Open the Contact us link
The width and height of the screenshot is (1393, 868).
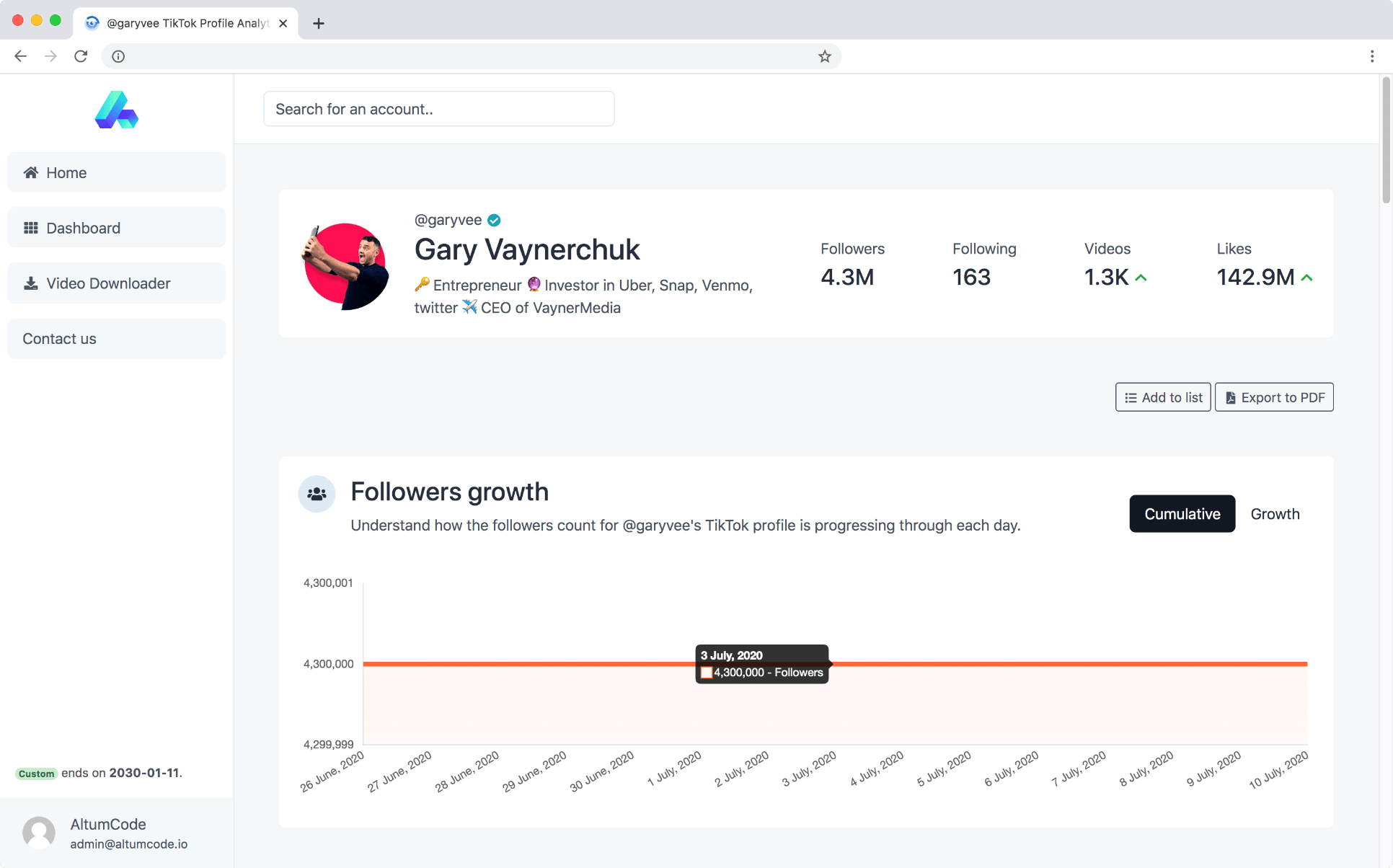tap(116, 339)
